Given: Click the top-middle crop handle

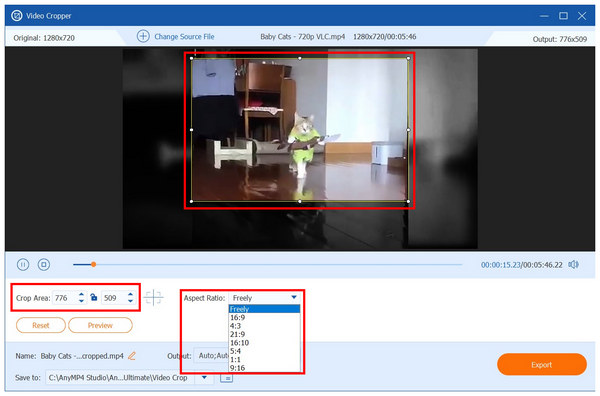Looking at the screenshot, I should (300, 58).
